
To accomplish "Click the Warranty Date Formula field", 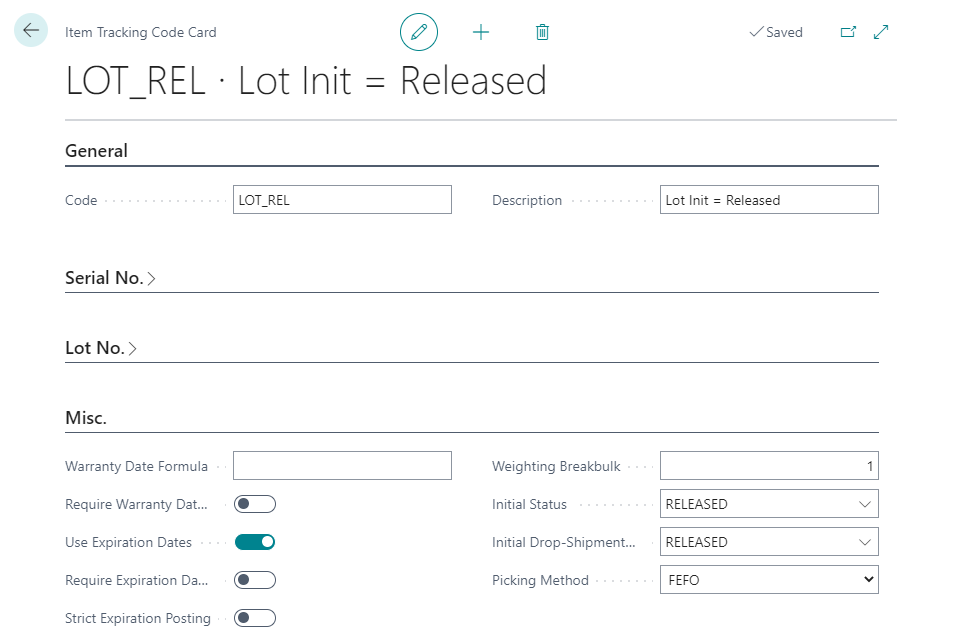I will coord(342,466).
